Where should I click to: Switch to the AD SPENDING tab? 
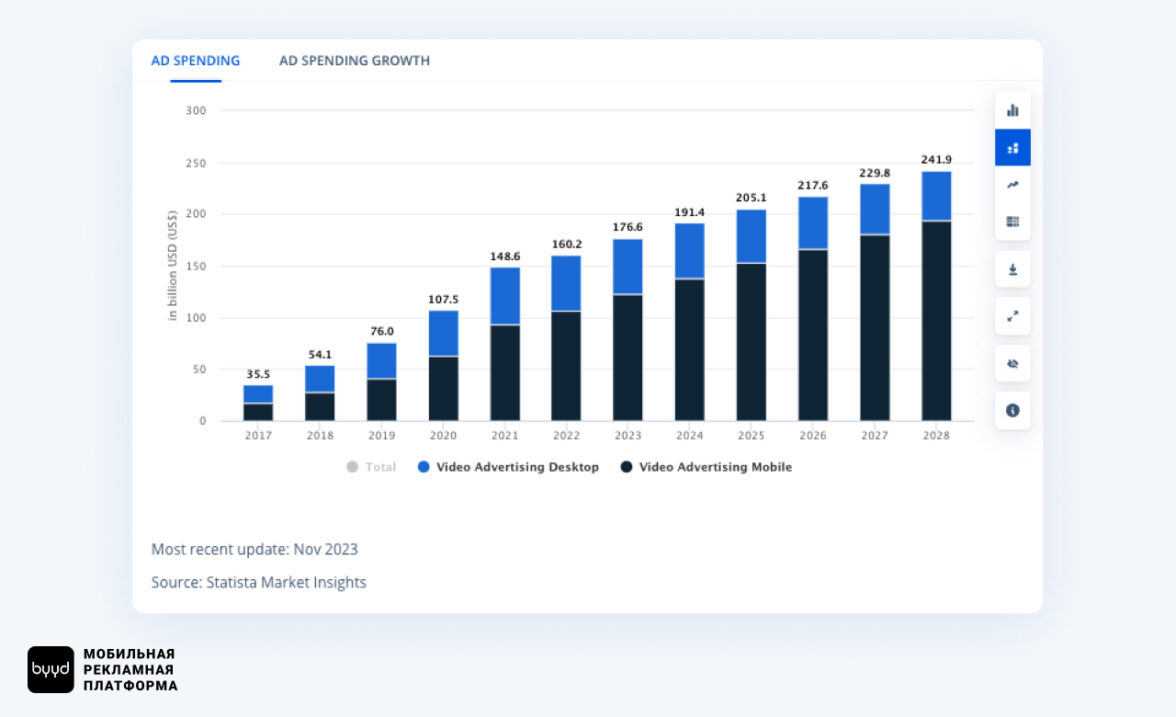[195, 61]
